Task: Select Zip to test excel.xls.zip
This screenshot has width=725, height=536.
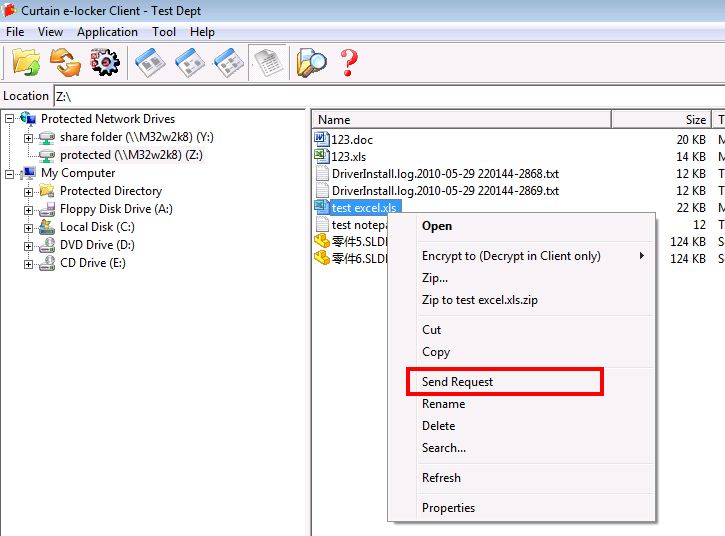Action: [x=521, y=300]
